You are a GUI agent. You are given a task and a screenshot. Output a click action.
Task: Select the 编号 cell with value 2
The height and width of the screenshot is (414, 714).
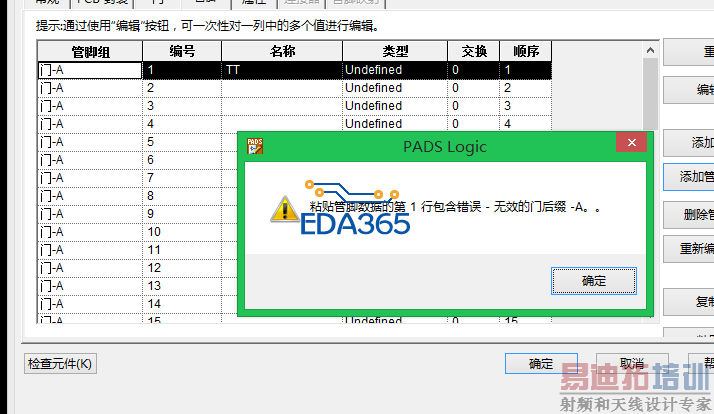click(182, 88)
